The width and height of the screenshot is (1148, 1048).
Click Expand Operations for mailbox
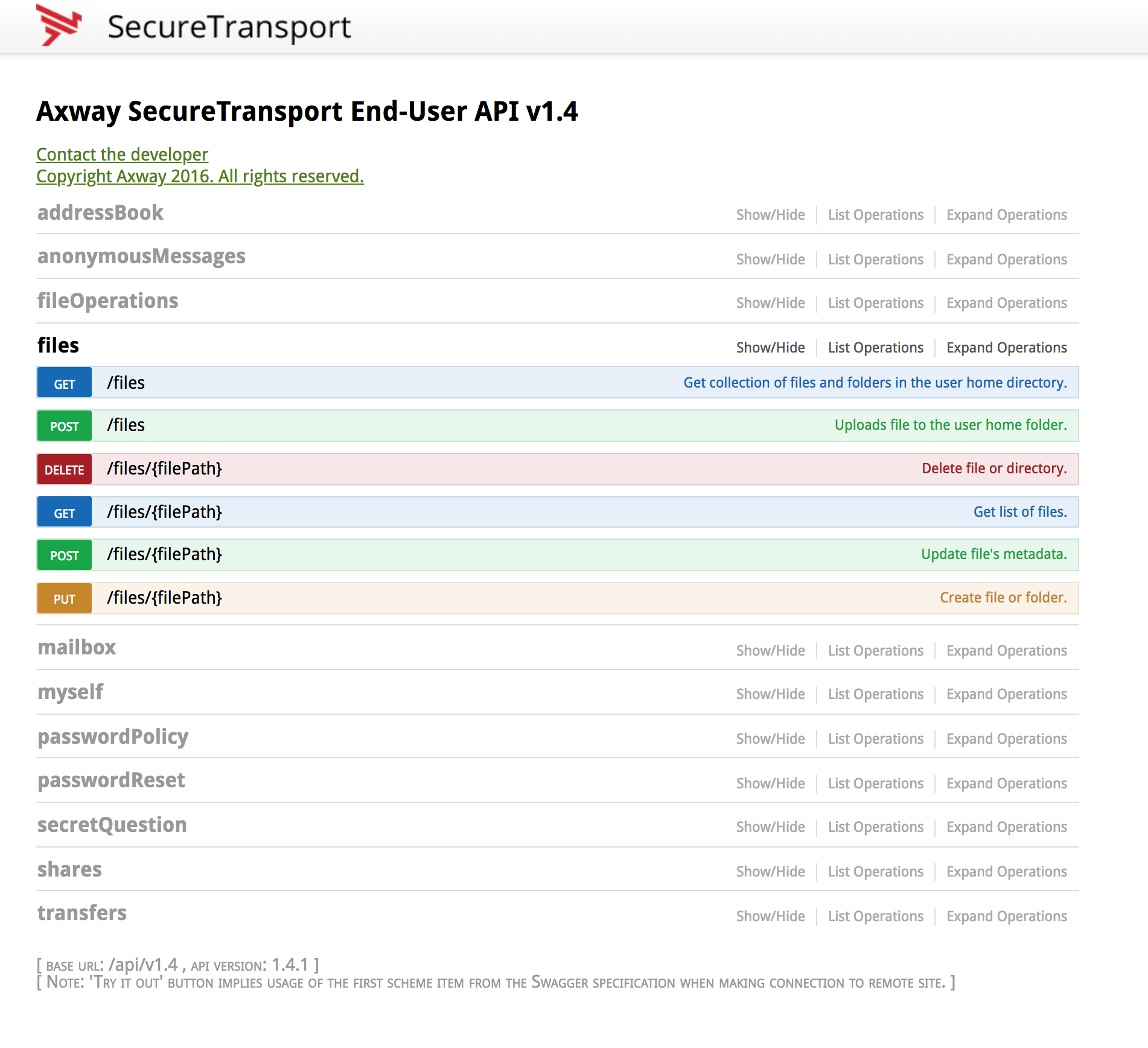pos(1006,651)
